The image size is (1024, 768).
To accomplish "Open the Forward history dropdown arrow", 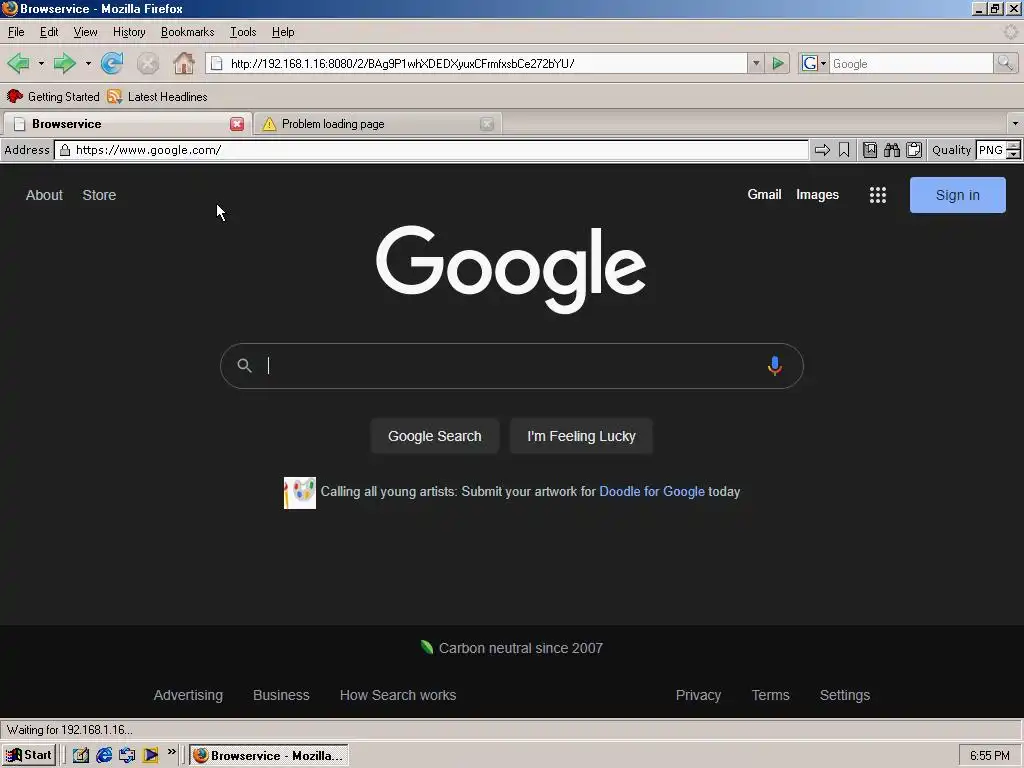I will [88, 63].
